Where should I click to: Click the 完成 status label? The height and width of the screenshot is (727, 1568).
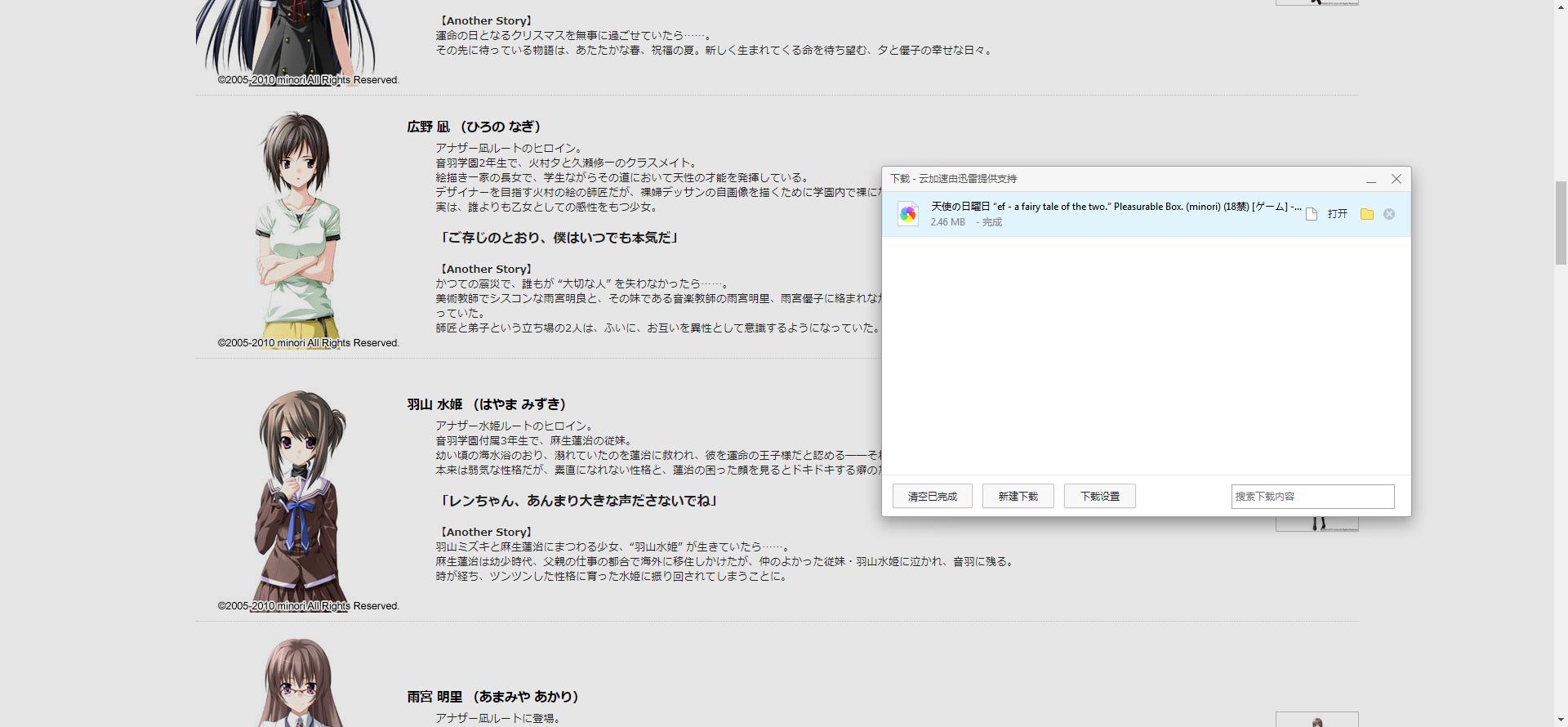pyautogui.click(x=992, y=222)
